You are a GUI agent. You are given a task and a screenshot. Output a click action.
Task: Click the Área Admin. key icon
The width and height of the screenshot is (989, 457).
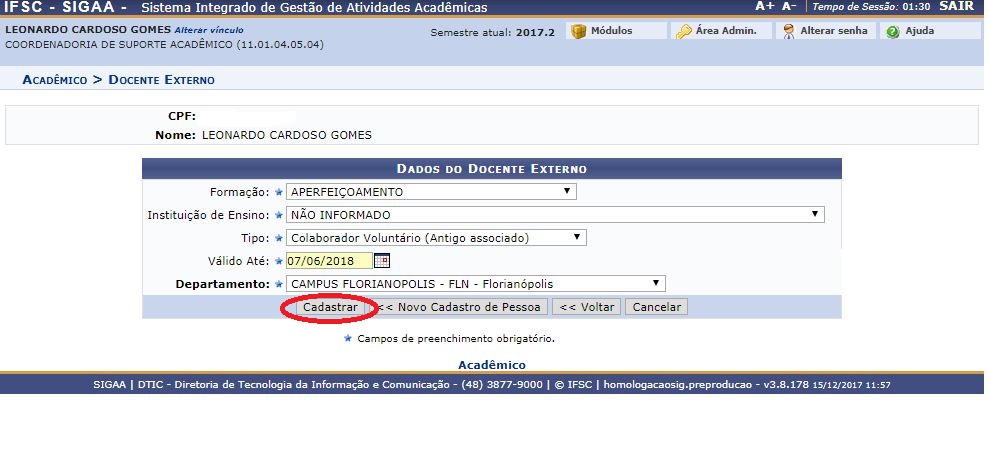[684, 31]
